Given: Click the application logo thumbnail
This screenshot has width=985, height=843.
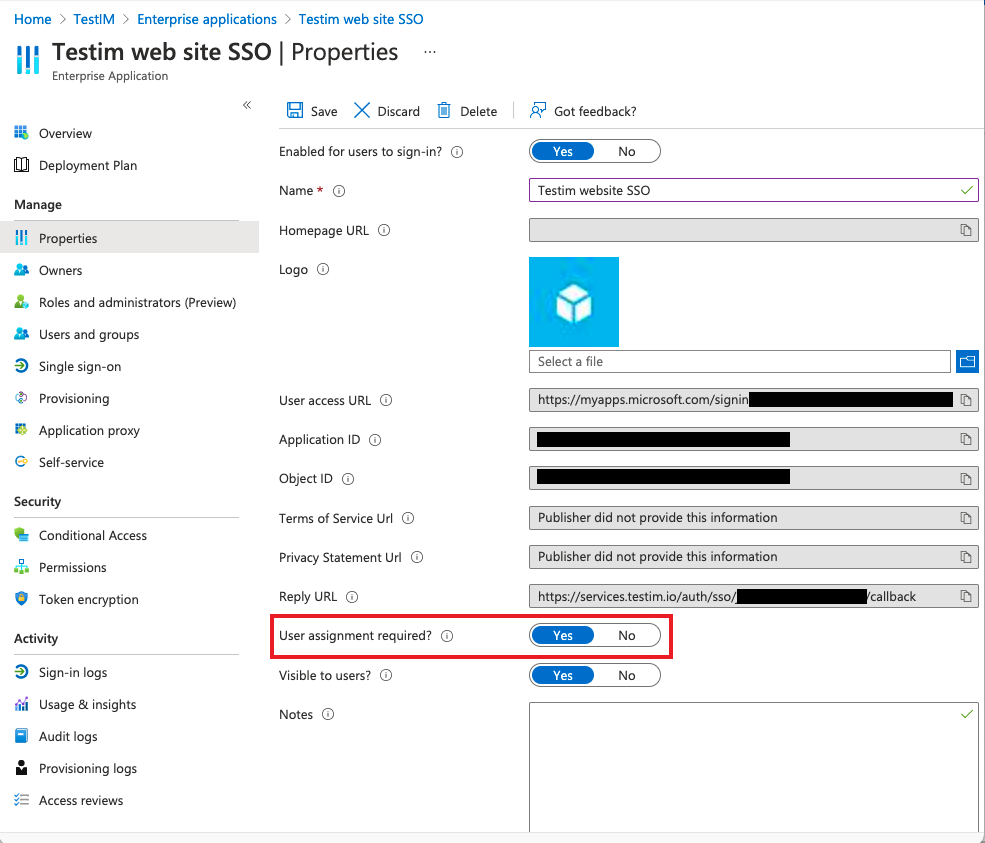Looking at the screenshot, I should pos(574,302).
